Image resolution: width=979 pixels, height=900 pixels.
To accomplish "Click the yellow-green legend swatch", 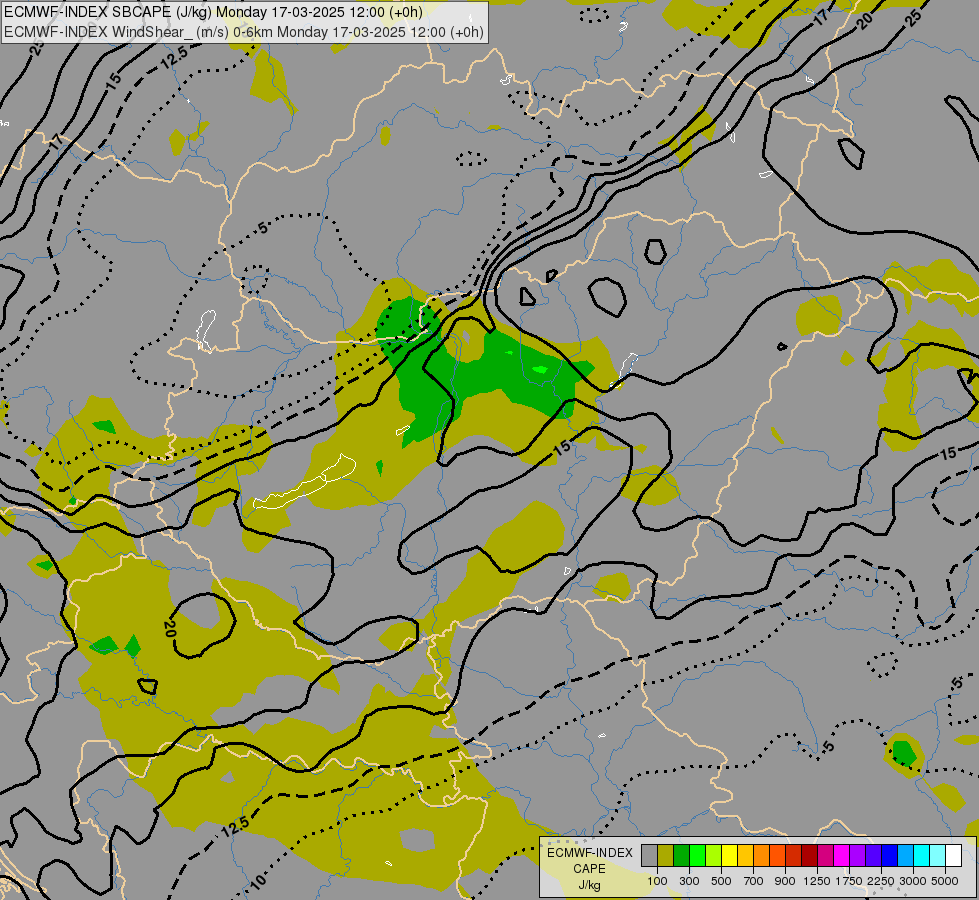I will (x=714, y=855).
